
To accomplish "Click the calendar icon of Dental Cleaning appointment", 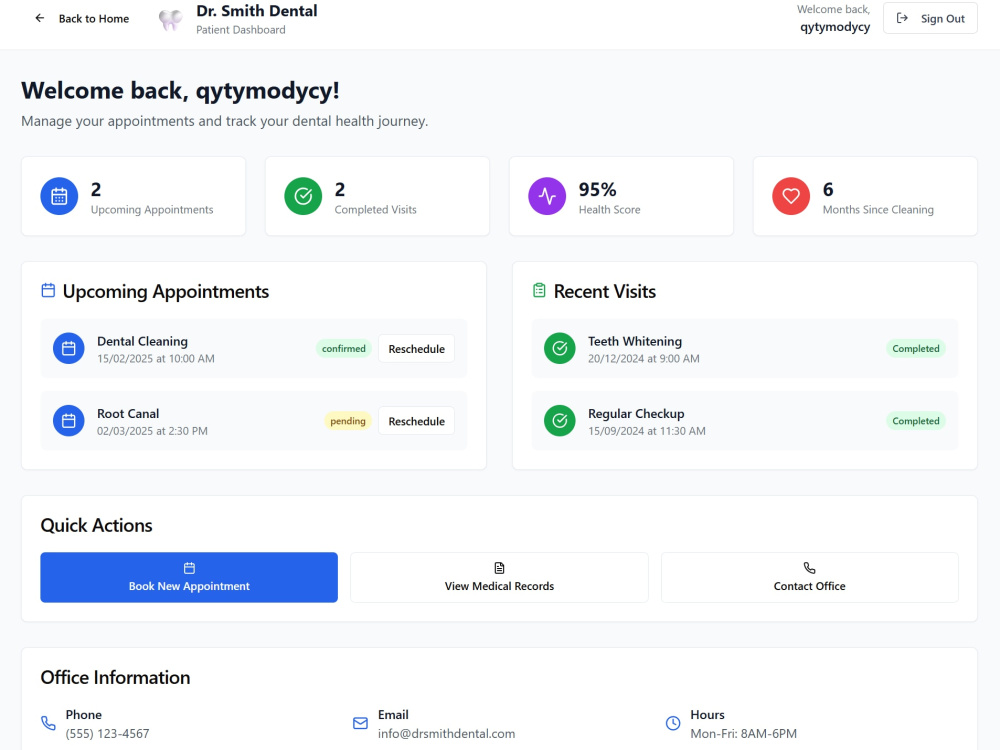I will pyautogui.click(x=69, y=349).
